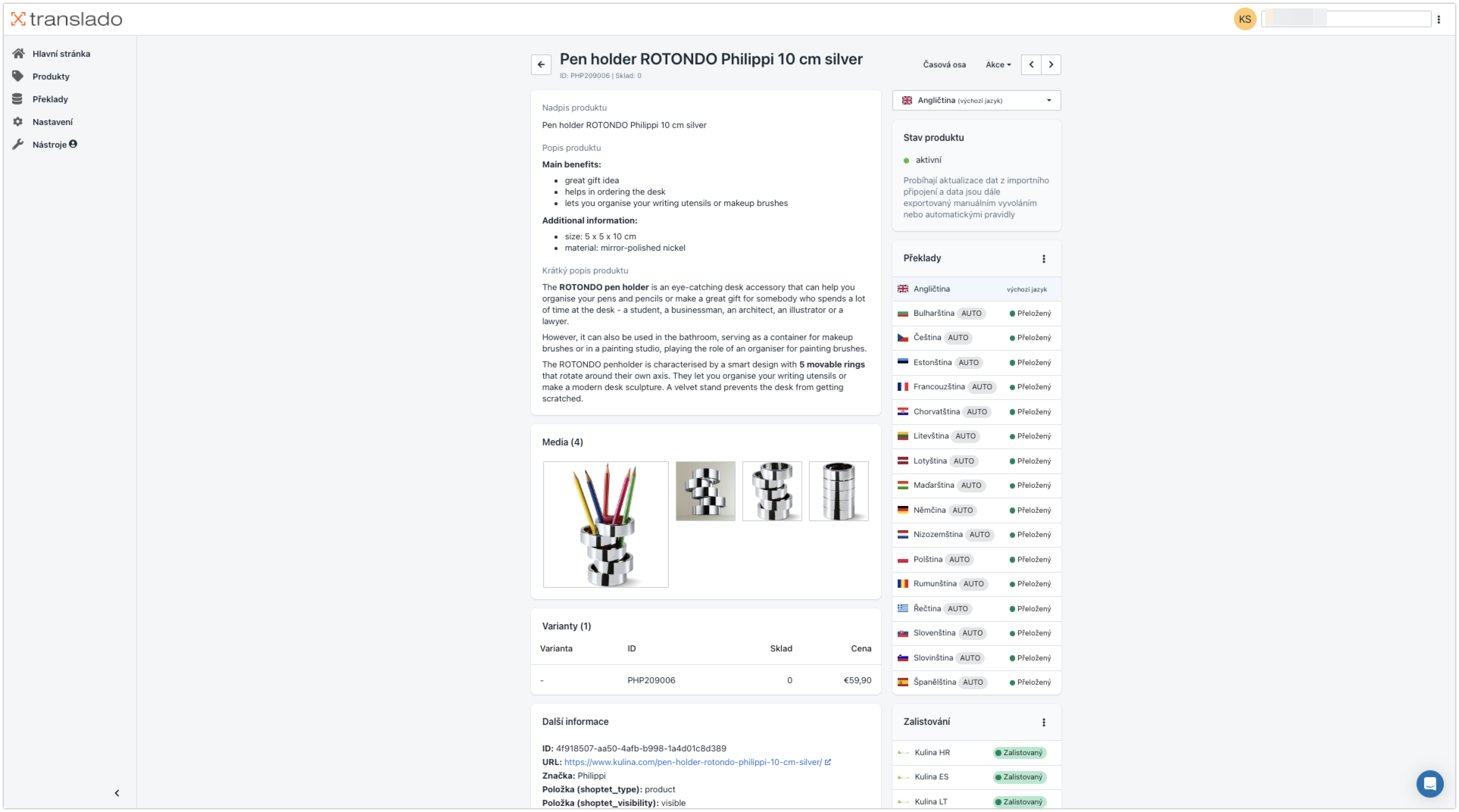The height and width of the screenshot is (812, 1459).
Task: Open the Chorvatština translation
Action: pyautogui.click(x=976, y=412)
